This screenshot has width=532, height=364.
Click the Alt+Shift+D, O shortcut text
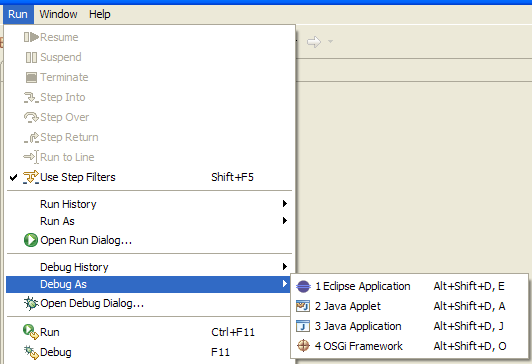tap(470, 346)
